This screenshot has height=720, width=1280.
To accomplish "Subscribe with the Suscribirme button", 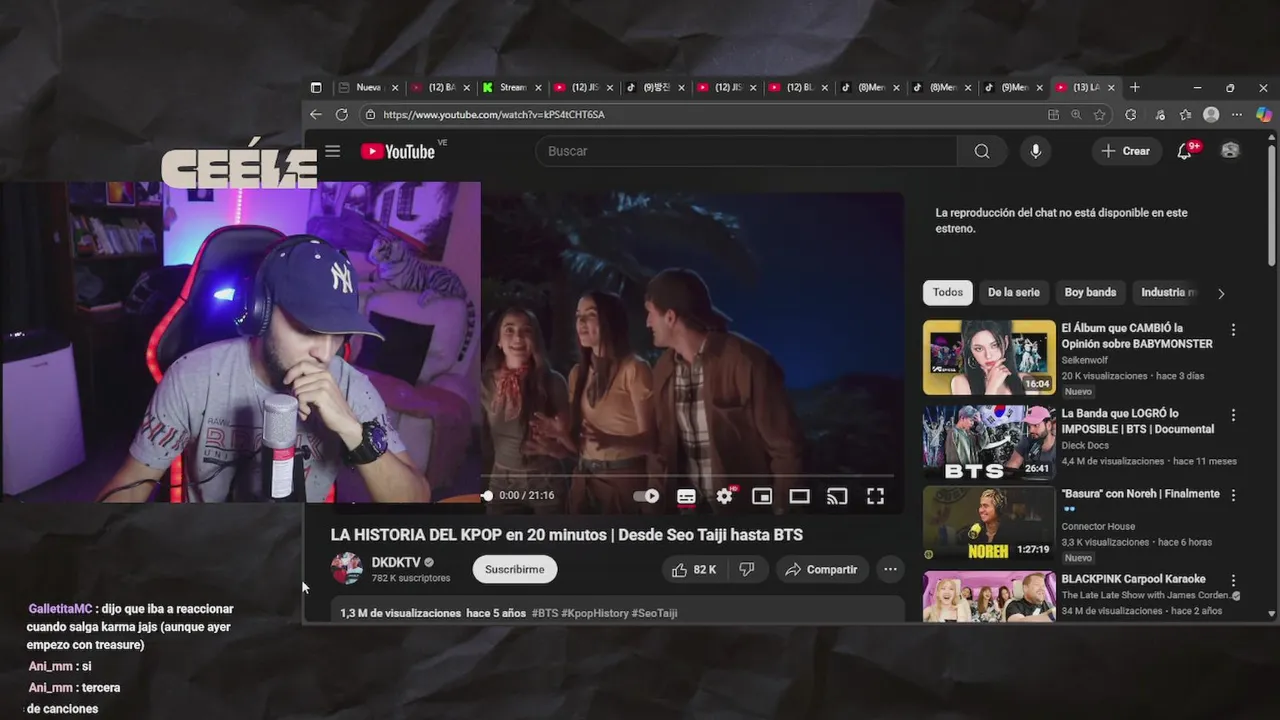I will point(515,569).
